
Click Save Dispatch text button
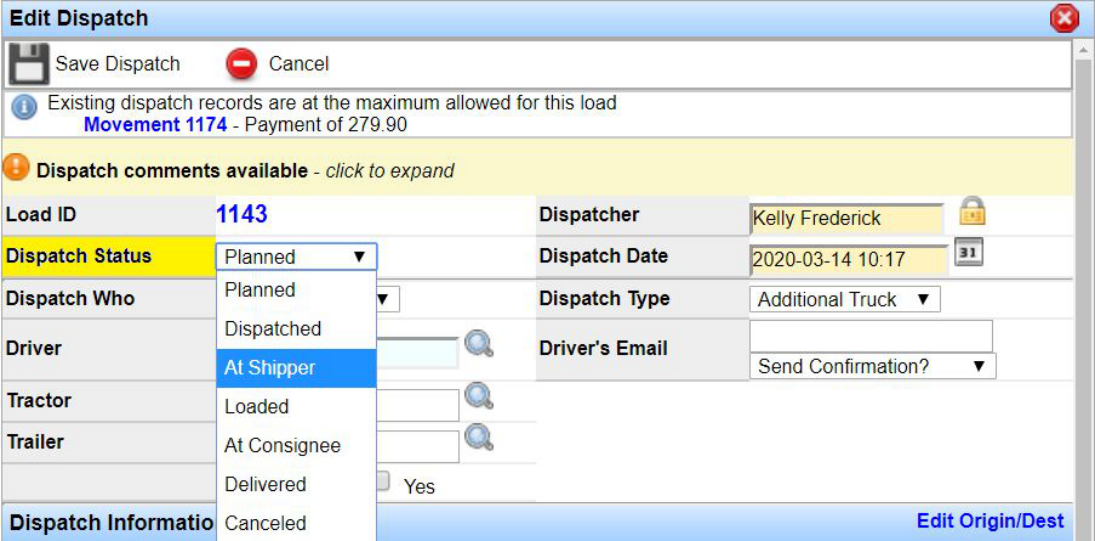pyautogui.click(x=118, y=64)
